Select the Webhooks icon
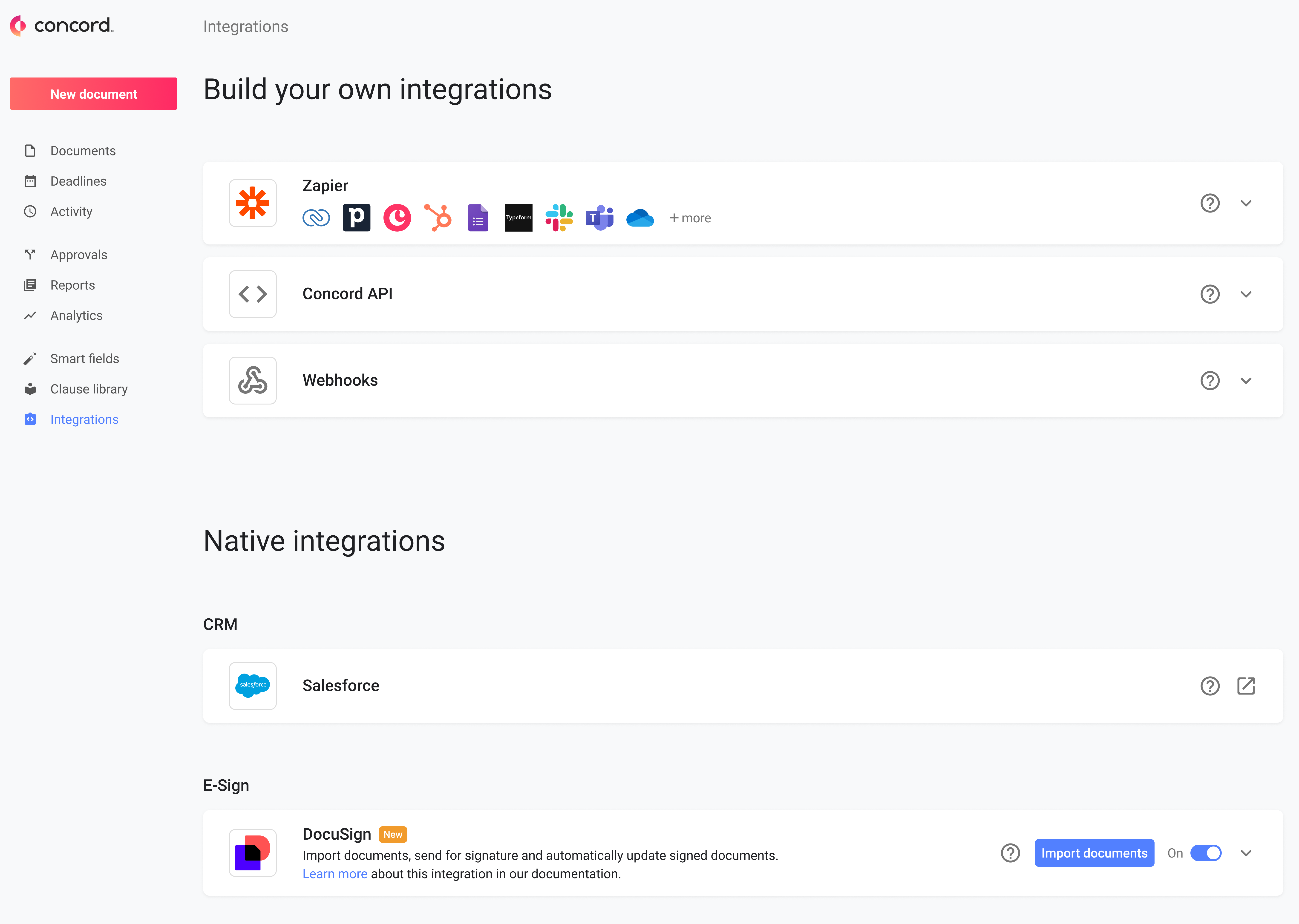1299x924 pixels. click(253, 380)
